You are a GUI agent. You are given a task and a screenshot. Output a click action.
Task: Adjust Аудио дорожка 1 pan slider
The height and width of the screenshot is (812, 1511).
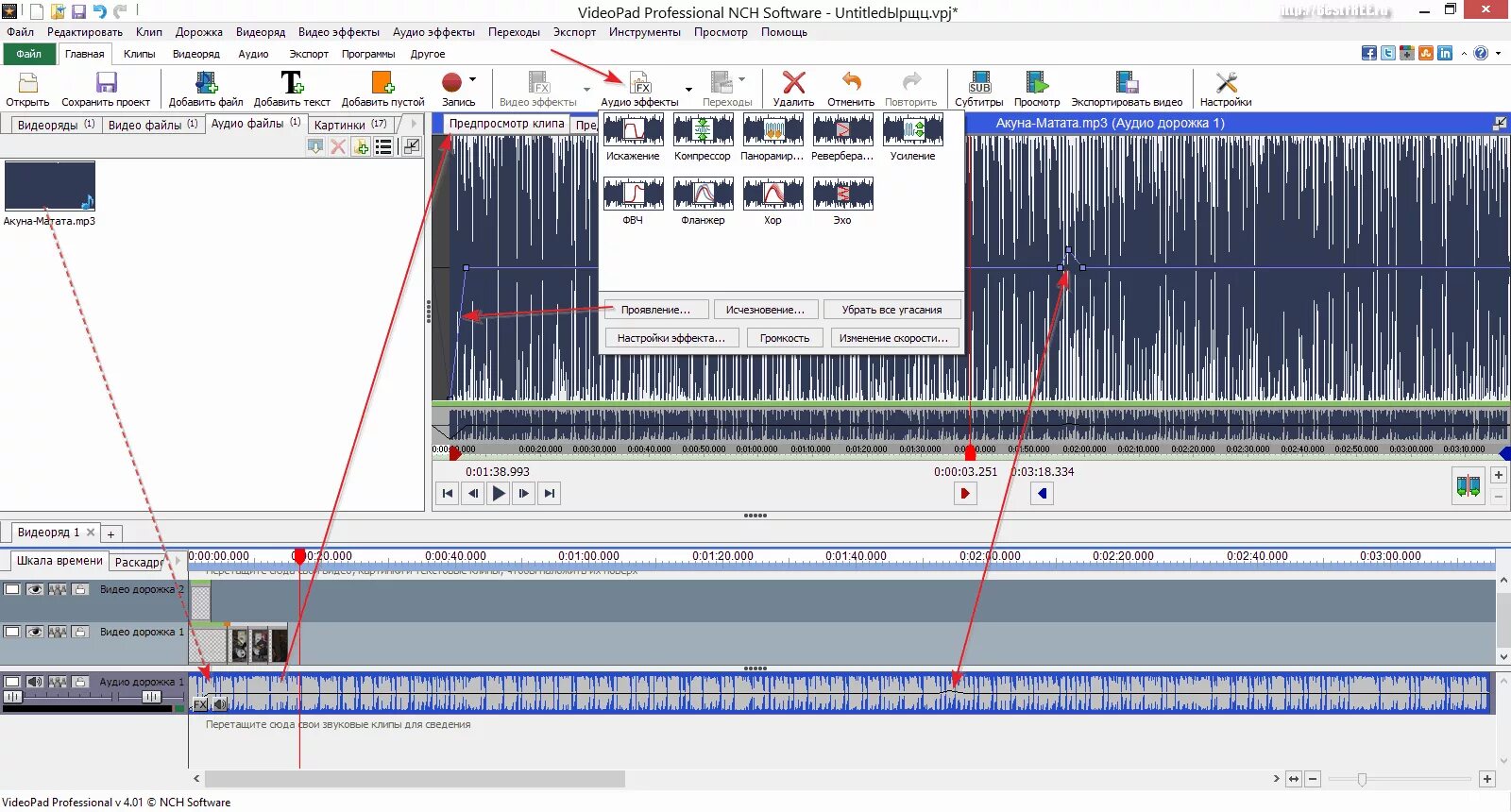(x=151, y=697)
